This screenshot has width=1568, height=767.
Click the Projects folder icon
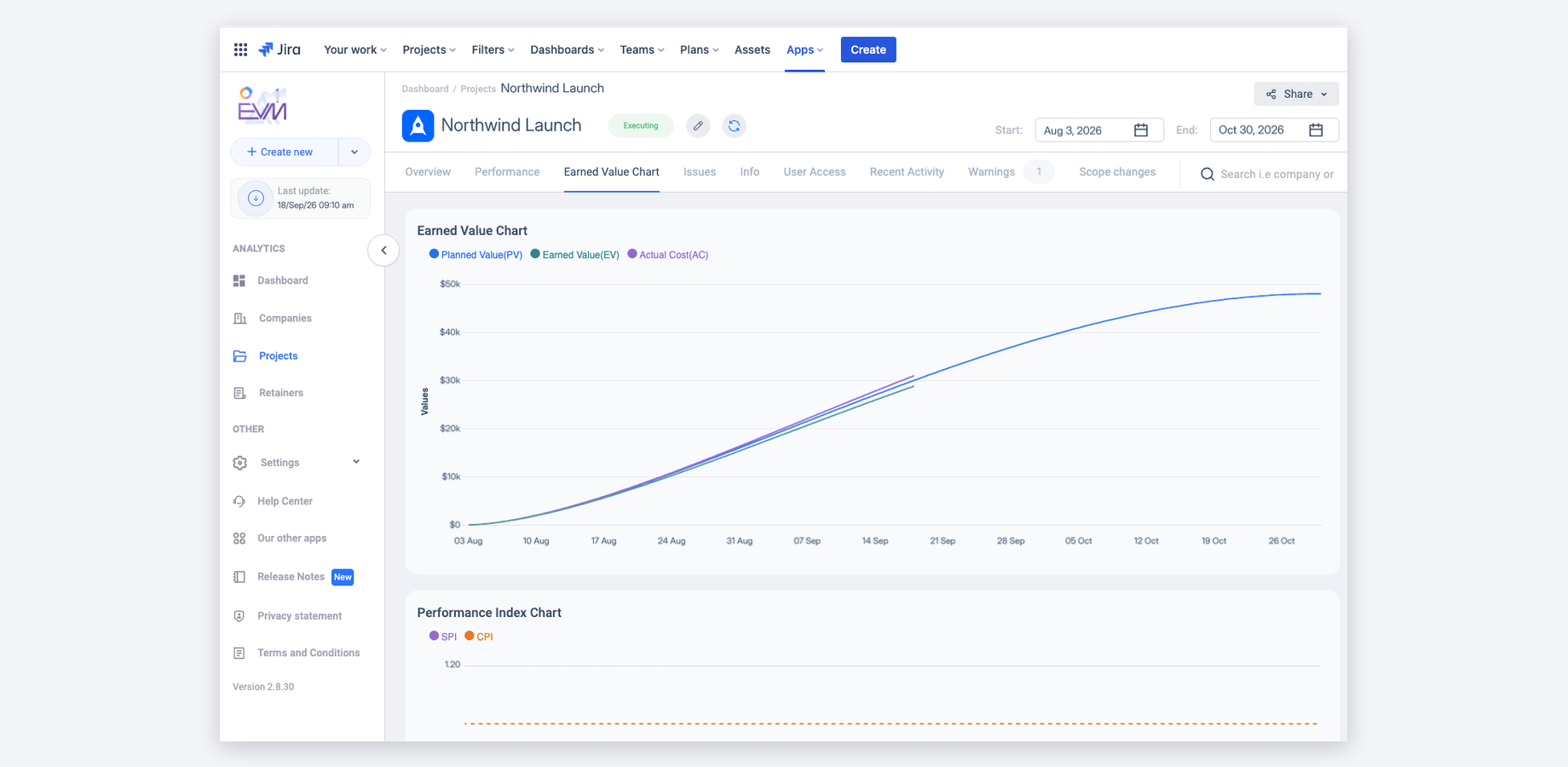(x=240, y=356)
